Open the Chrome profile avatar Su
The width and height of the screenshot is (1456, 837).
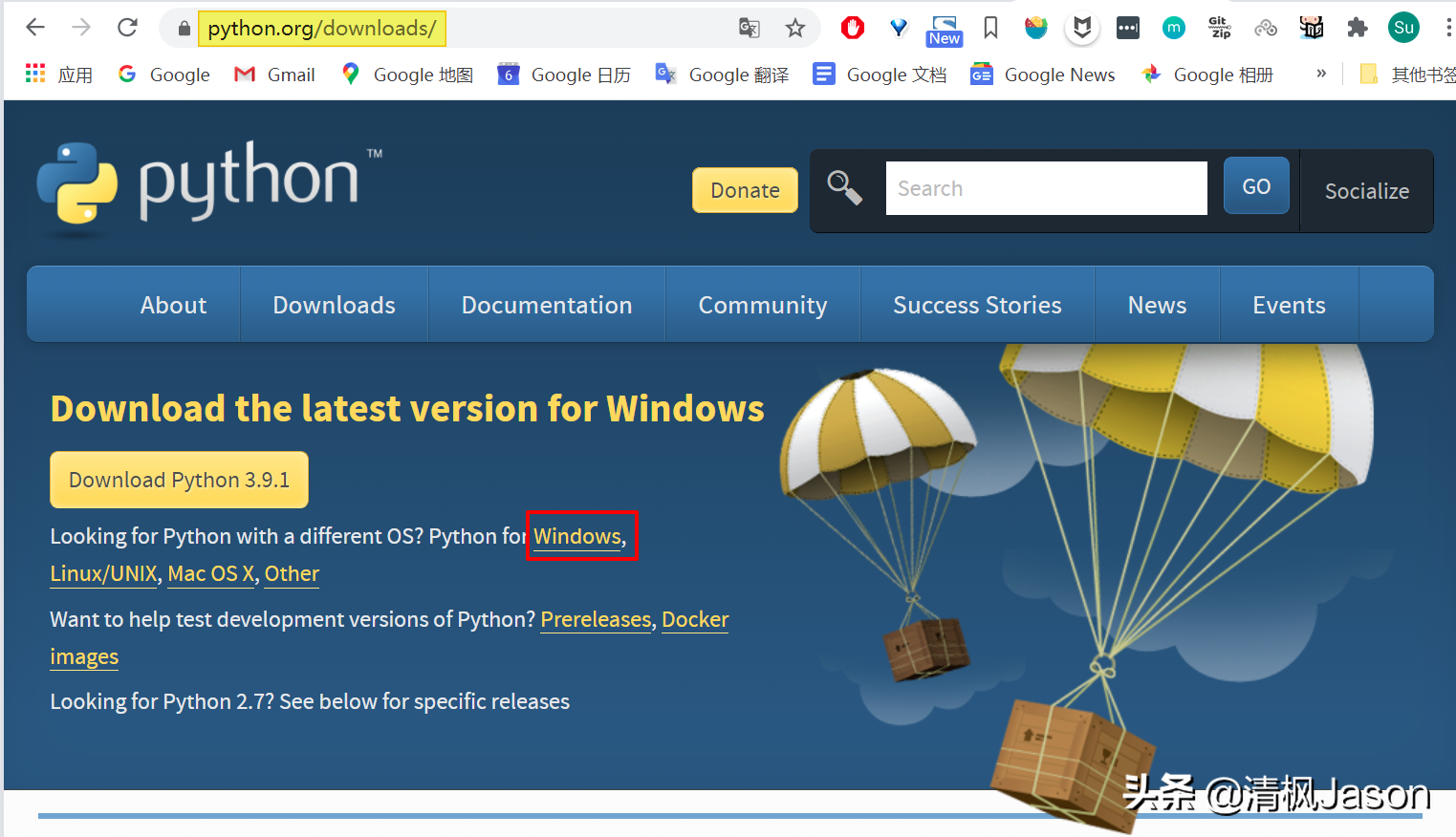[x=1402, y=27]
